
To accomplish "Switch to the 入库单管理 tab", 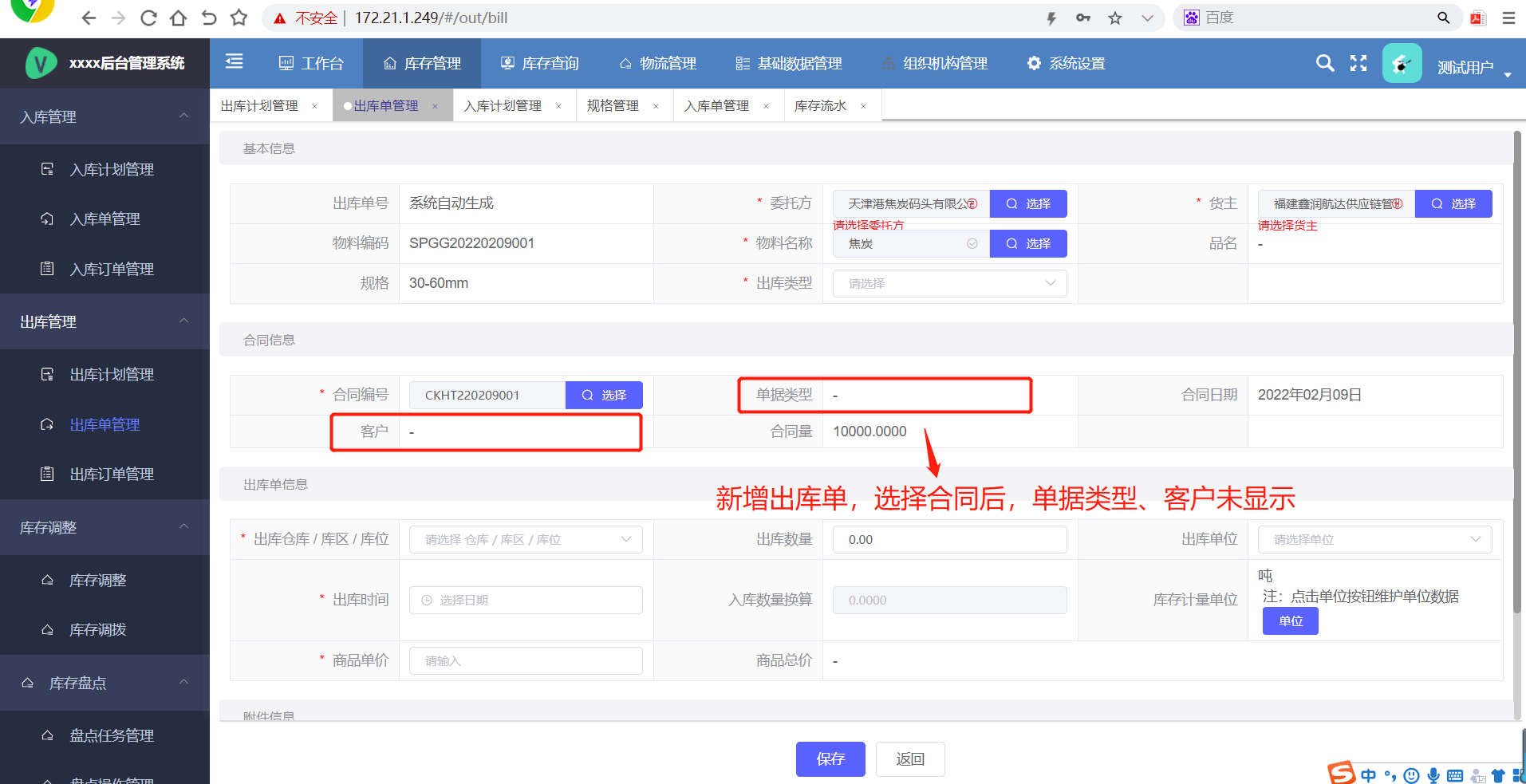I will coord(716,105).
